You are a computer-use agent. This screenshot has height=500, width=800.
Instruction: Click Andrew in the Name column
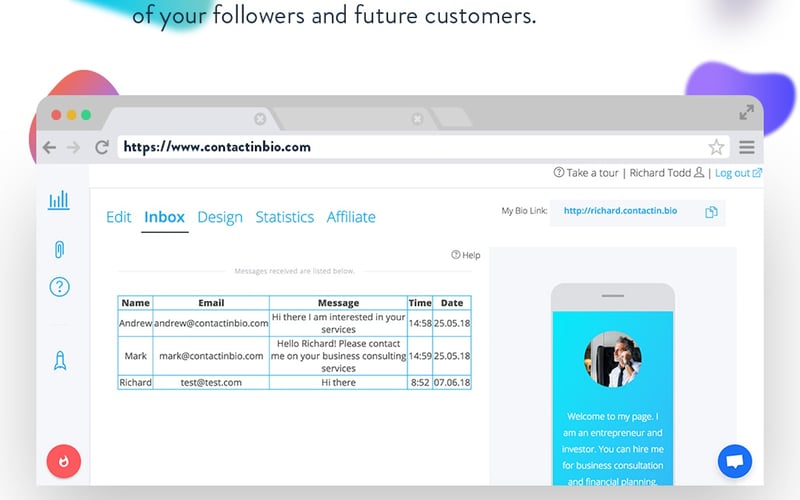135,323
